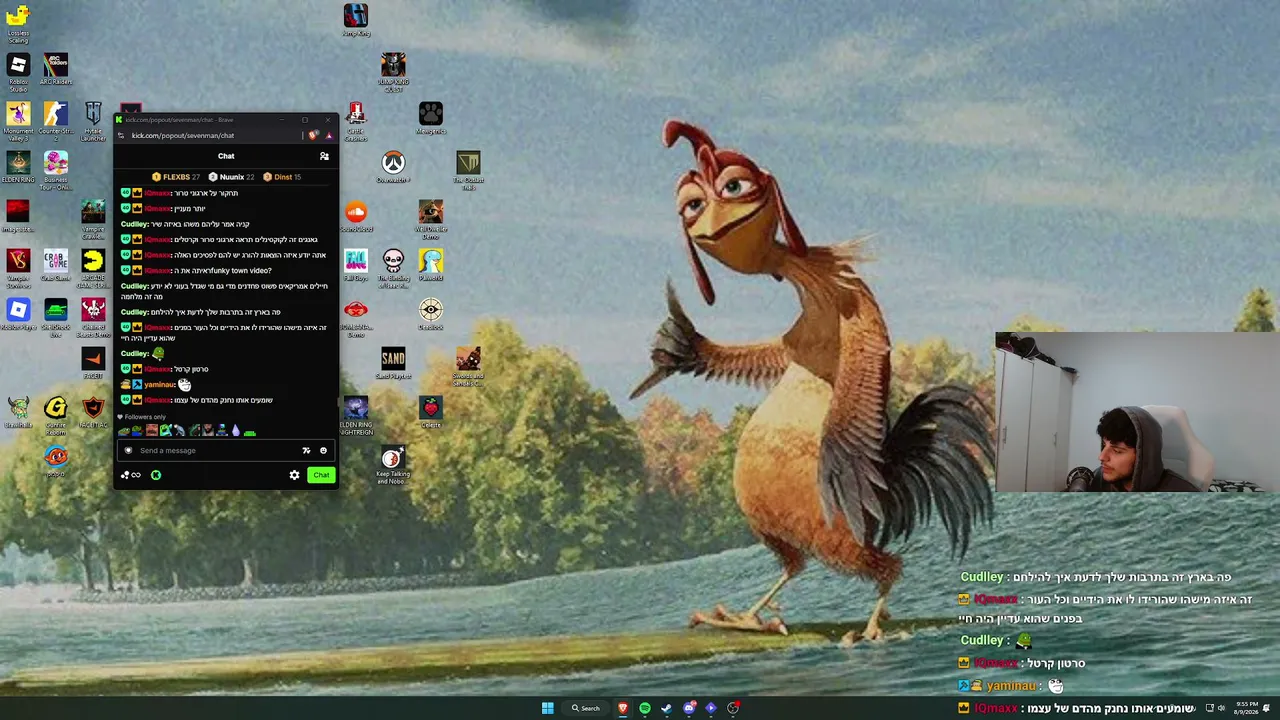This screenshot has width=1280, height=720.
Task: Open Lossless Scaling desktop shortcut
Action: [x=18, y=22]
